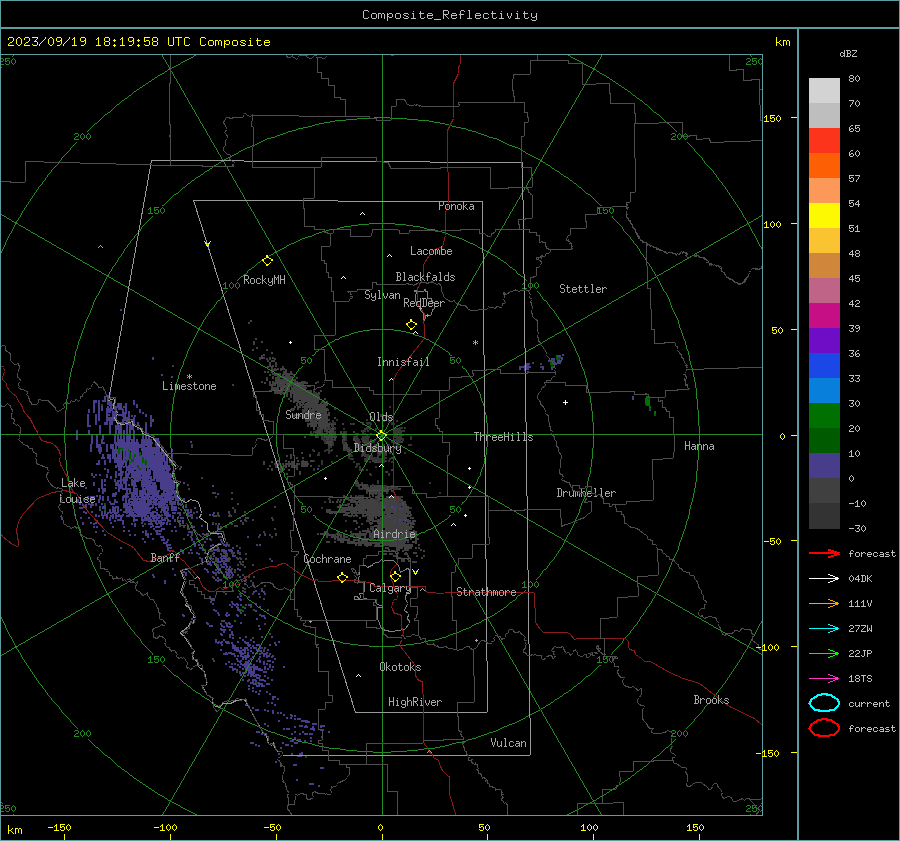Image resolution: width=900 pixels, height=841 pixels.
Task: Click the Lacombe city label
Action: point(431,251)
